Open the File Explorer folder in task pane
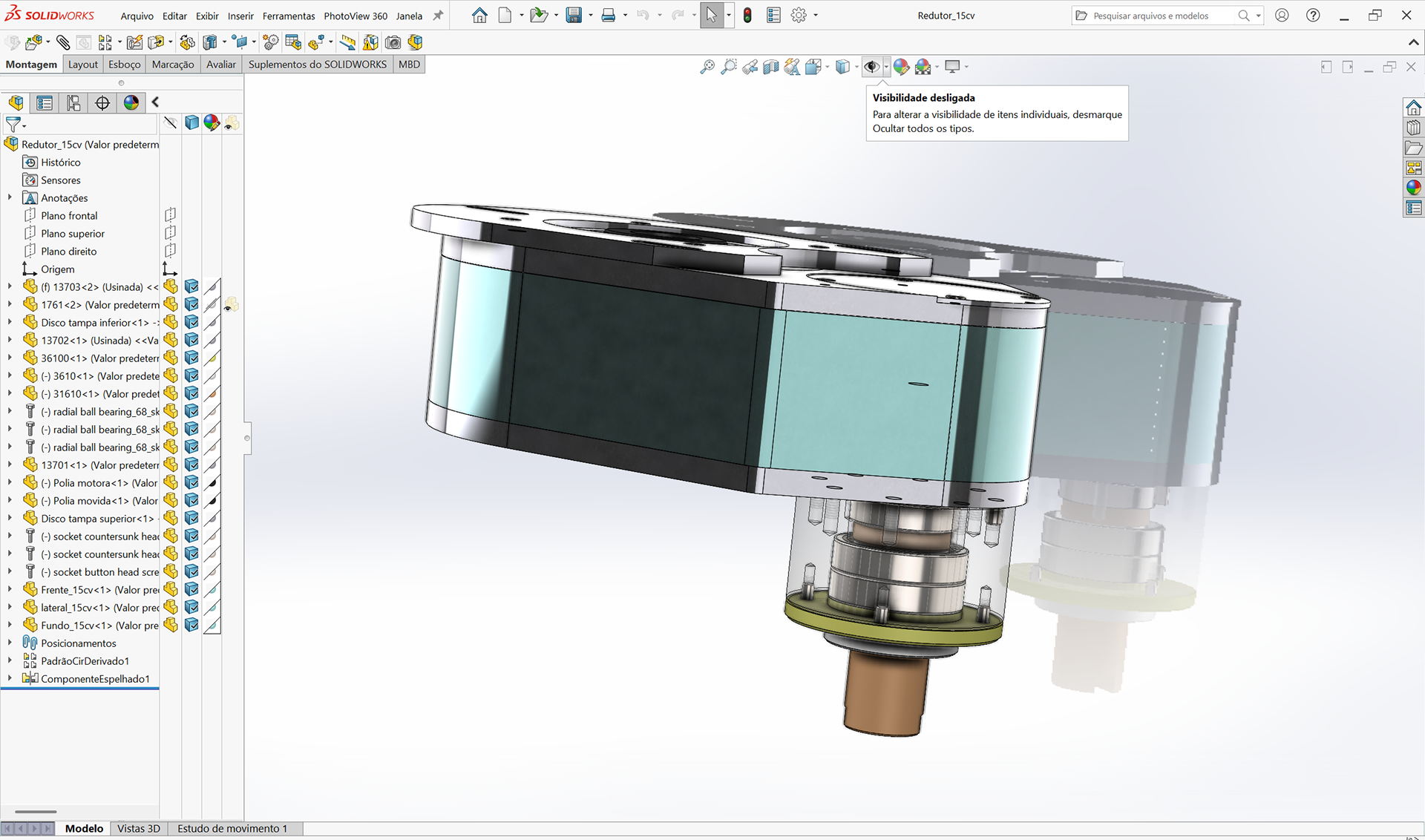Screen dimensions: 1425x840 point(1413,148)
